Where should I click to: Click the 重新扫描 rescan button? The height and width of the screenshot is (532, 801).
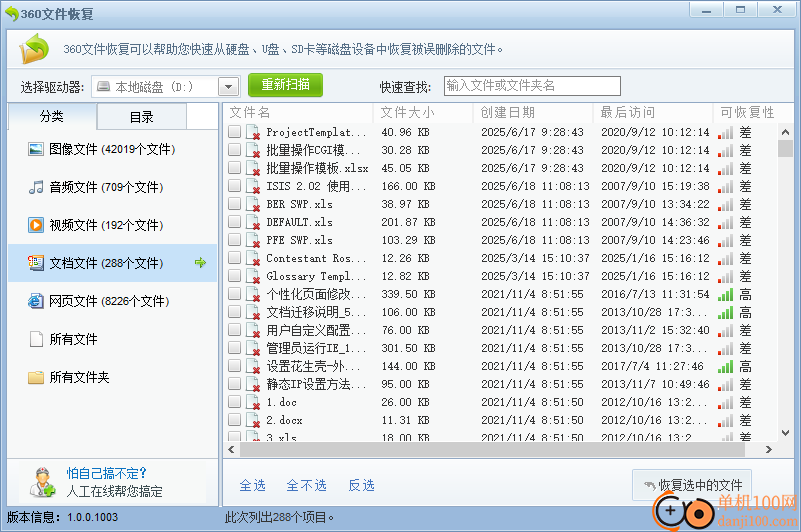coord(286,85)
